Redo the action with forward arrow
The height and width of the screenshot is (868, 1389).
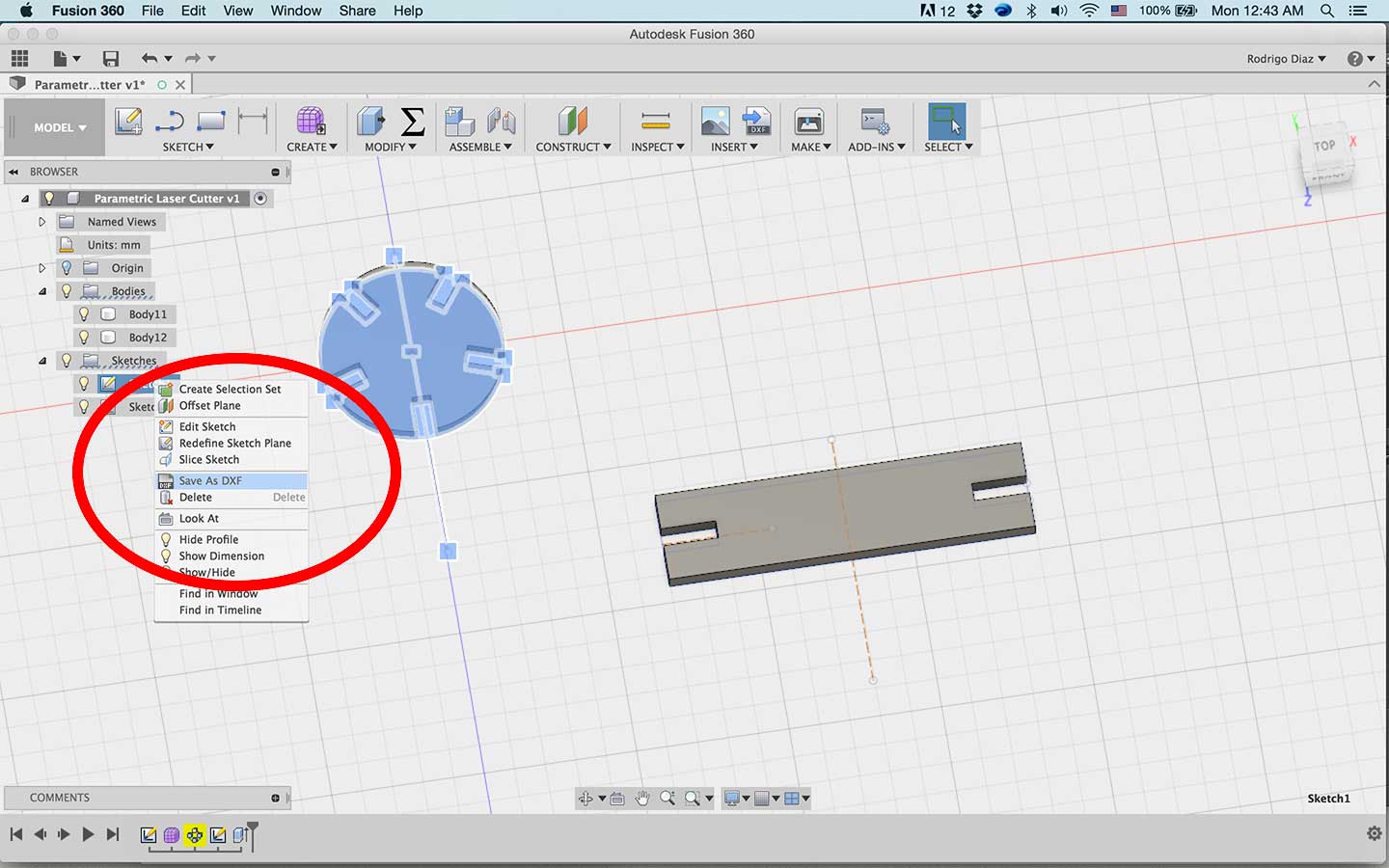pos(193,59)
